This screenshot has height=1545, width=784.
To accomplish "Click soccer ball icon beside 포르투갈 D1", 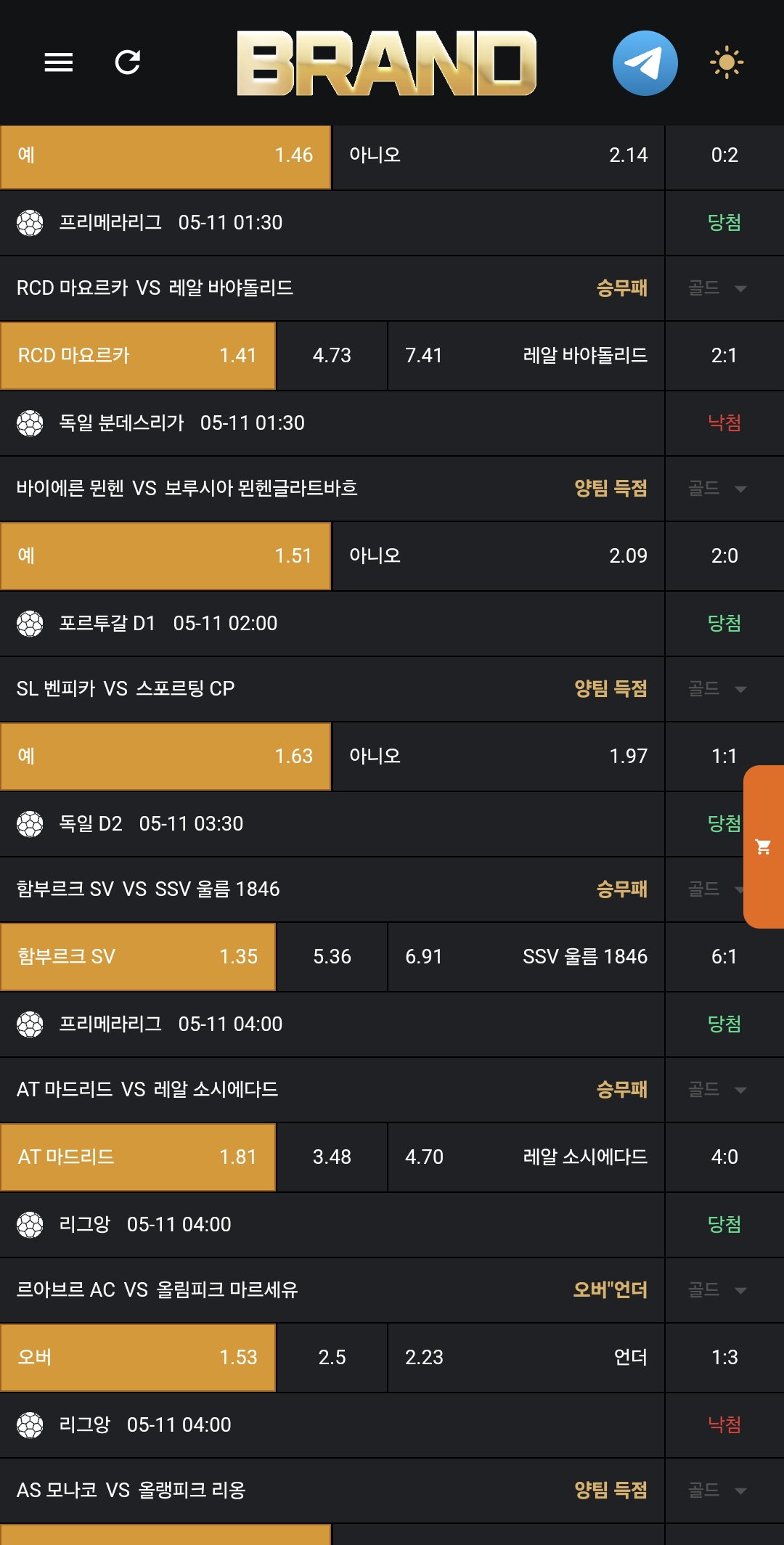I will click(x=30, y=624).
